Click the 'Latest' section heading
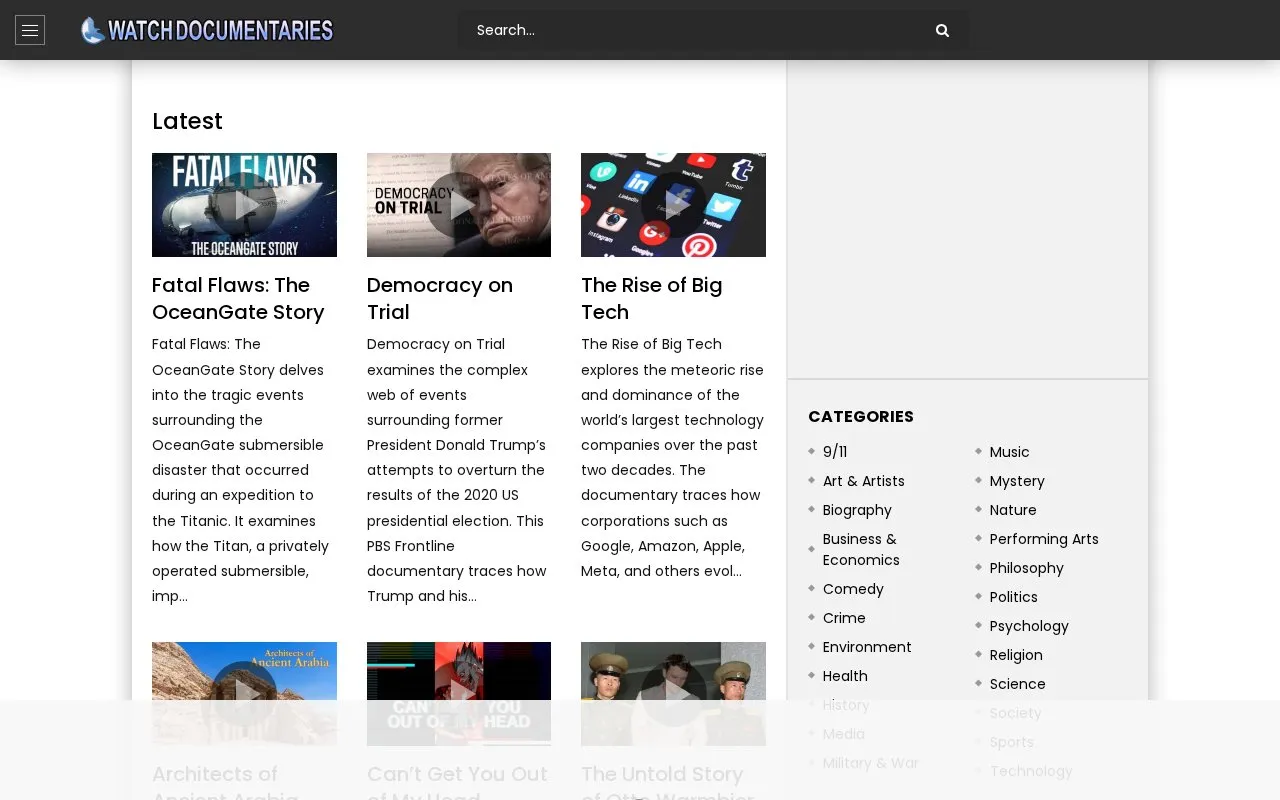The height and width of the screenshot is (800, 1280). (187, 121)
